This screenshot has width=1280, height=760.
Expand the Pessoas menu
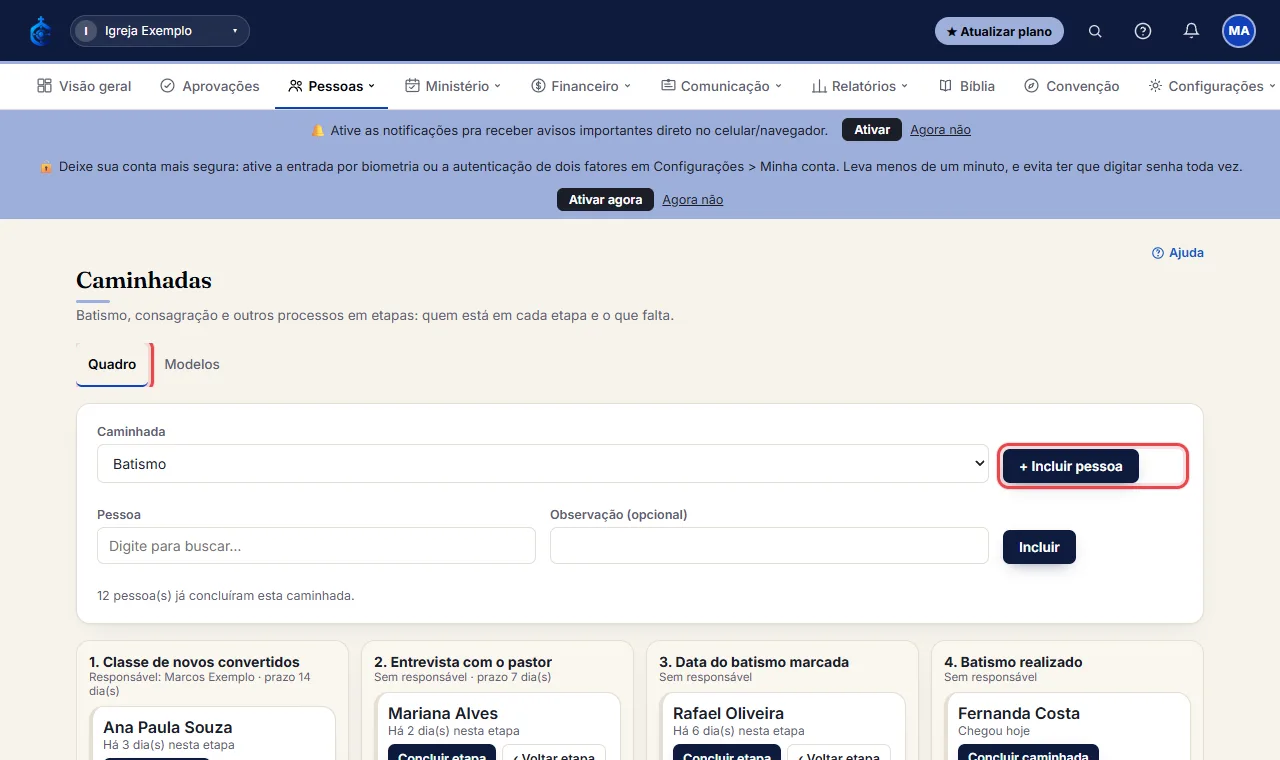click(331, 86)
